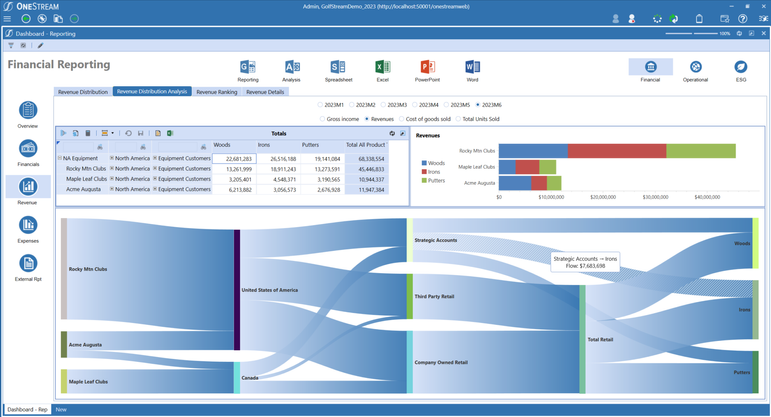
Task: Refresh the Totals grid panel
Action: pos(392,133)
